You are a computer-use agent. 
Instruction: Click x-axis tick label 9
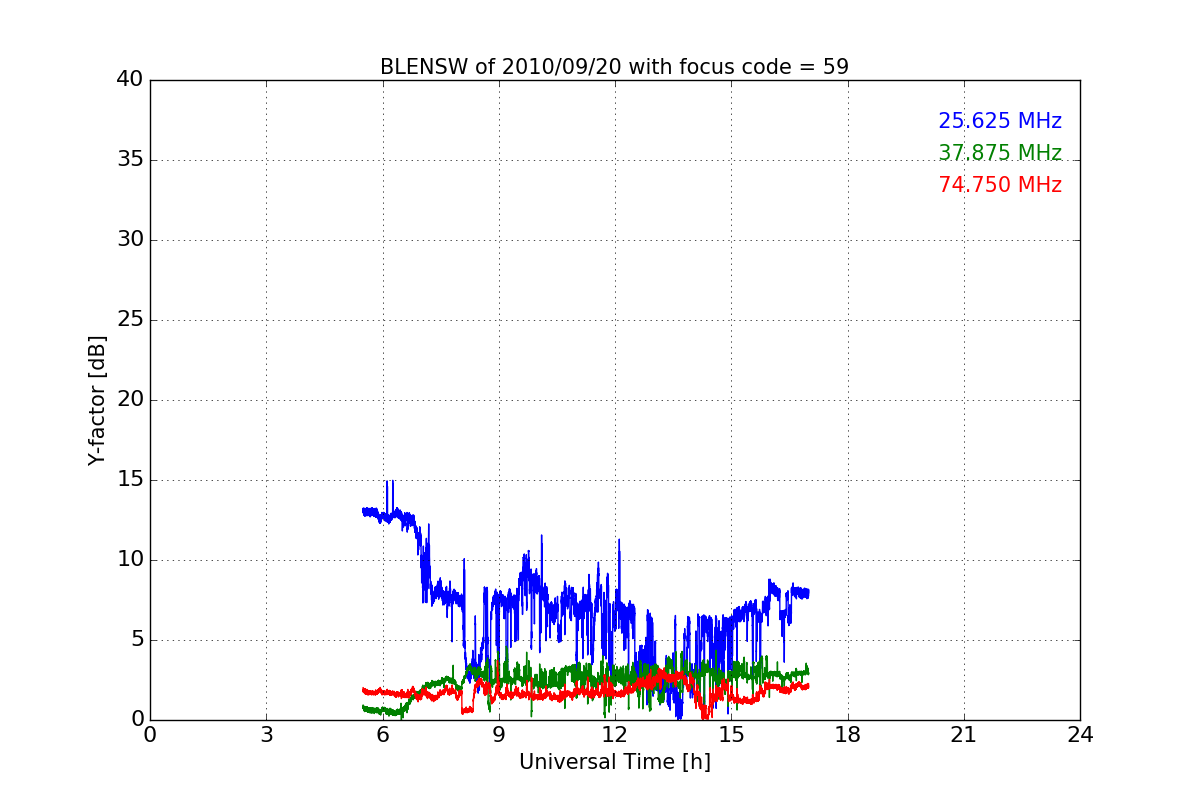click(499, 735)
